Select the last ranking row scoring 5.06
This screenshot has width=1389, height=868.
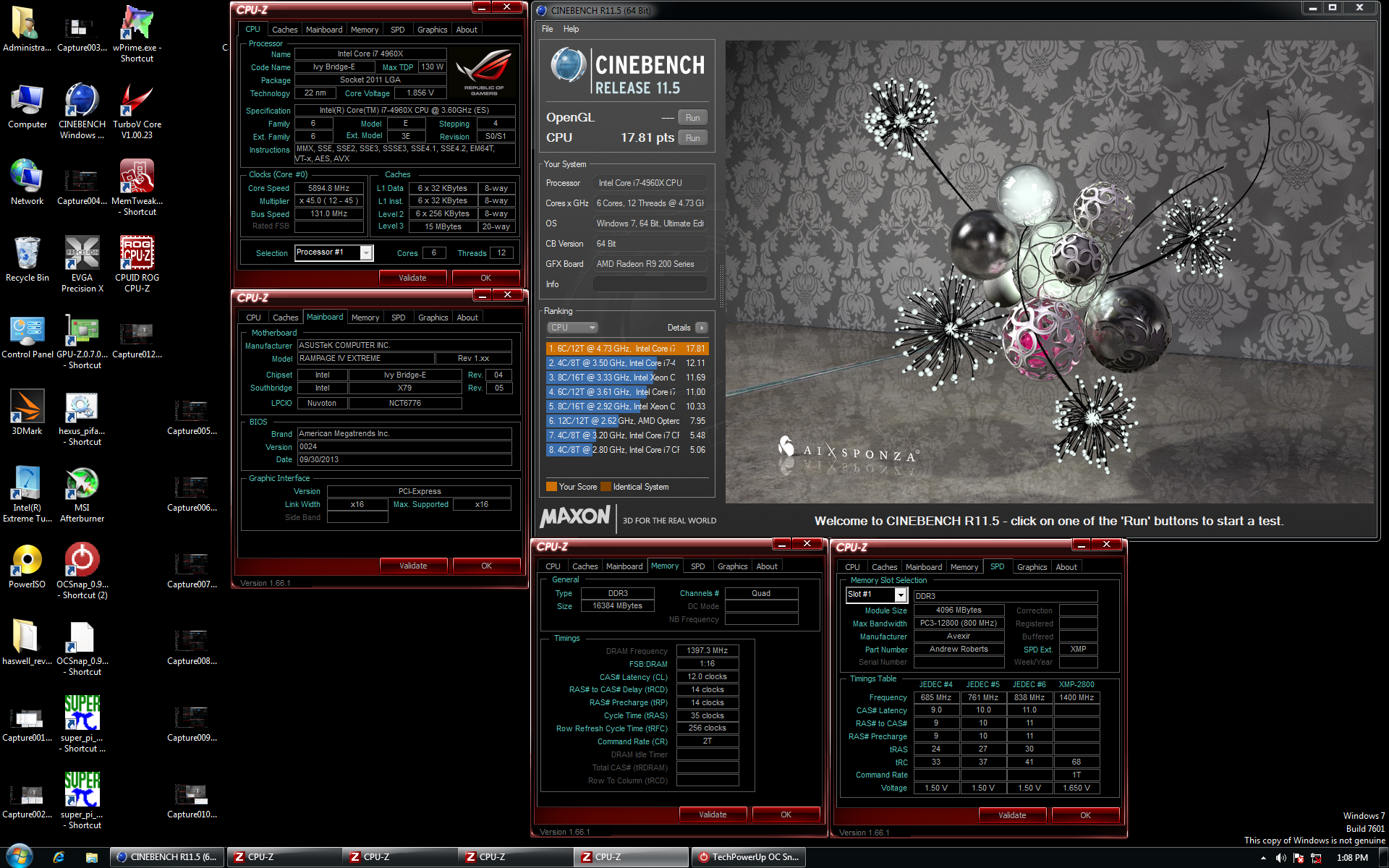(626, 450)
